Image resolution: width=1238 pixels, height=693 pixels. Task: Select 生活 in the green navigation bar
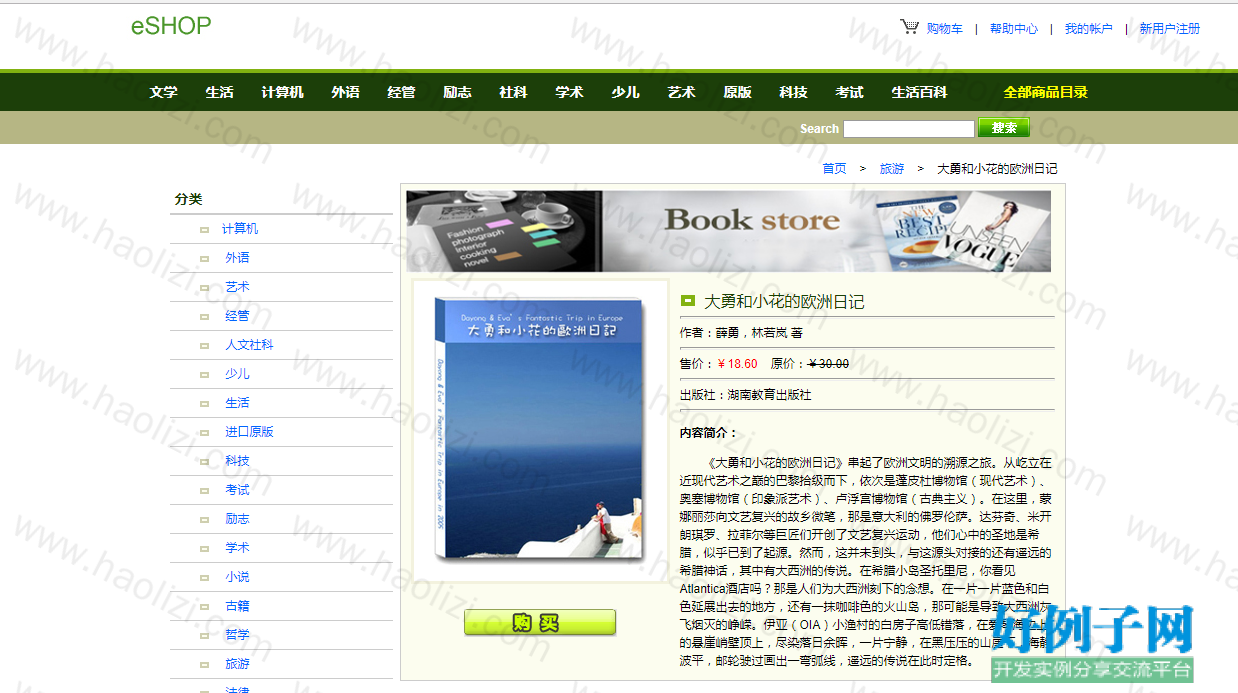click(220, 92)
